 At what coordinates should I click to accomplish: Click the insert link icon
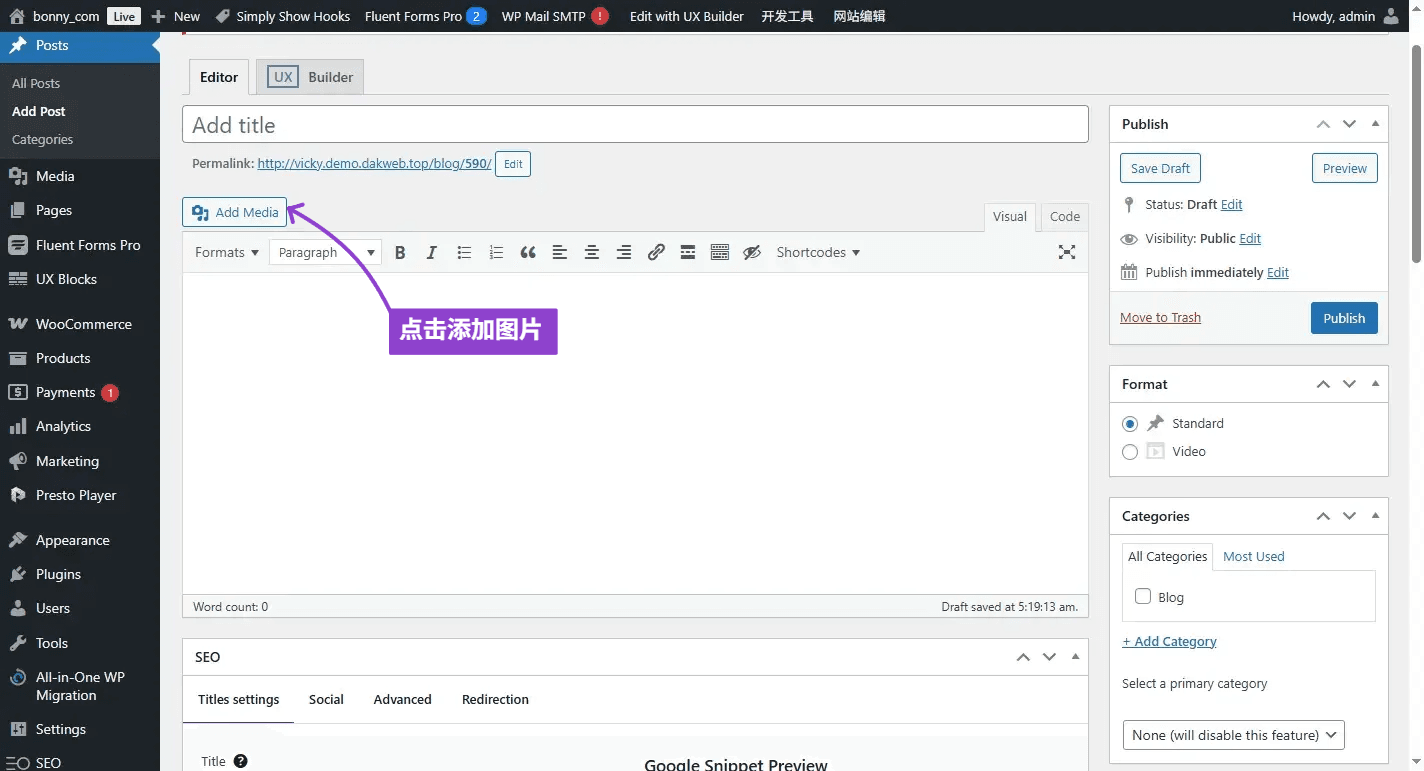click(656, 253)
